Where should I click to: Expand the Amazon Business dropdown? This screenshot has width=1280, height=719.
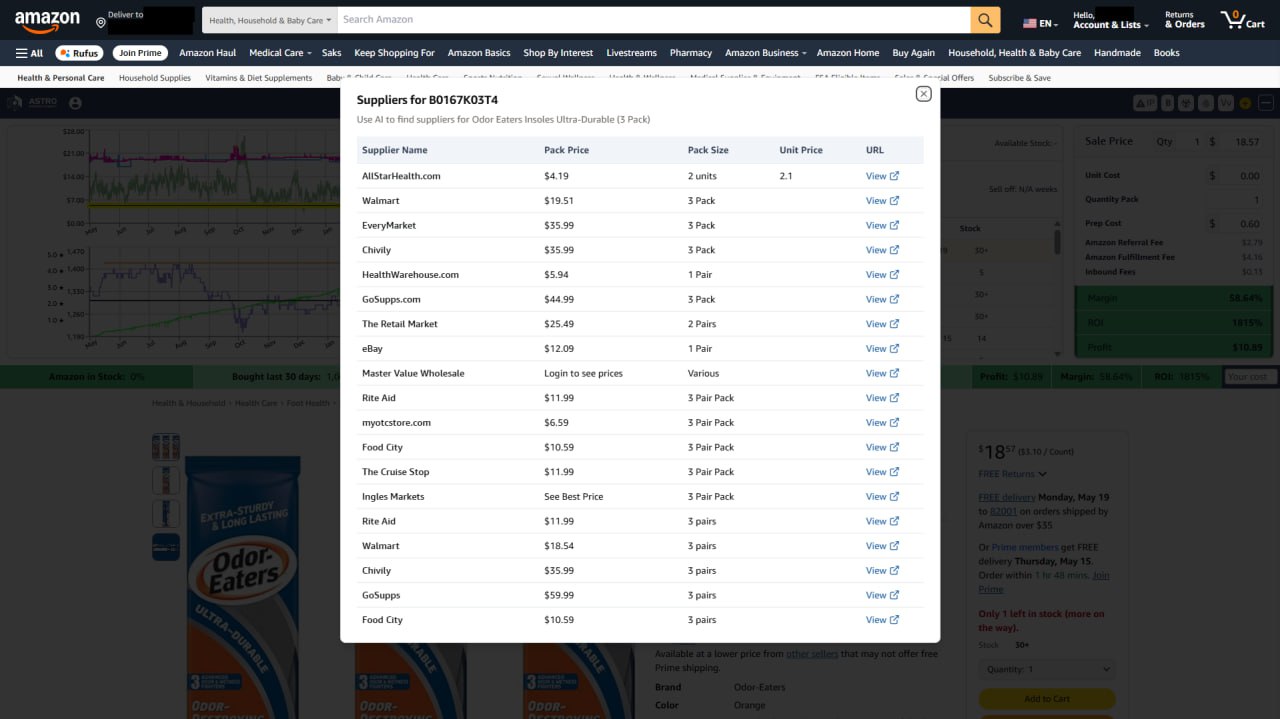click(766, 53)
